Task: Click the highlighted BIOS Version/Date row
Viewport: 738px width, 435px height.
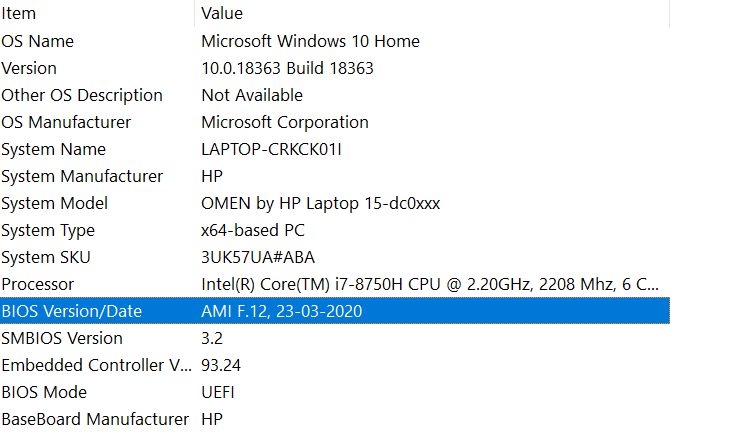Action: click(335, 311)
